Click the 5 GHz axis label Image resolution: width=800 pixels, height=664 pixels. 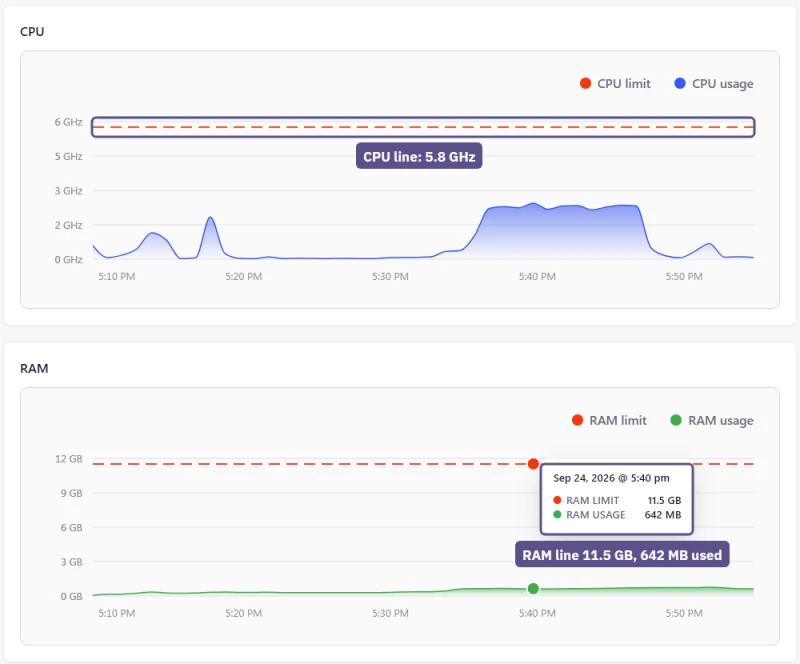tap(68, 156)
